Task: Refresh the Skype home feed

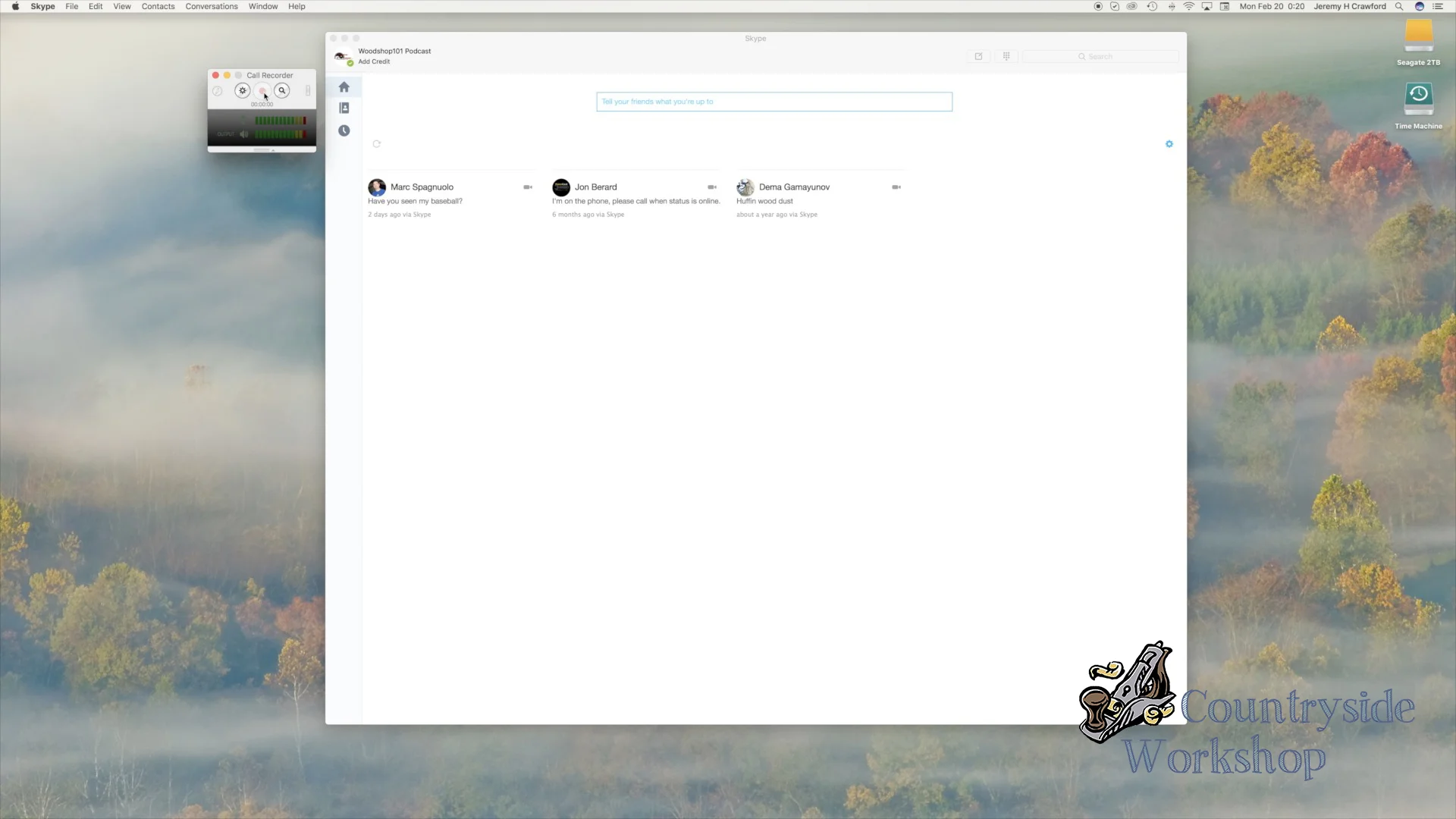Action: click(377, 144)
